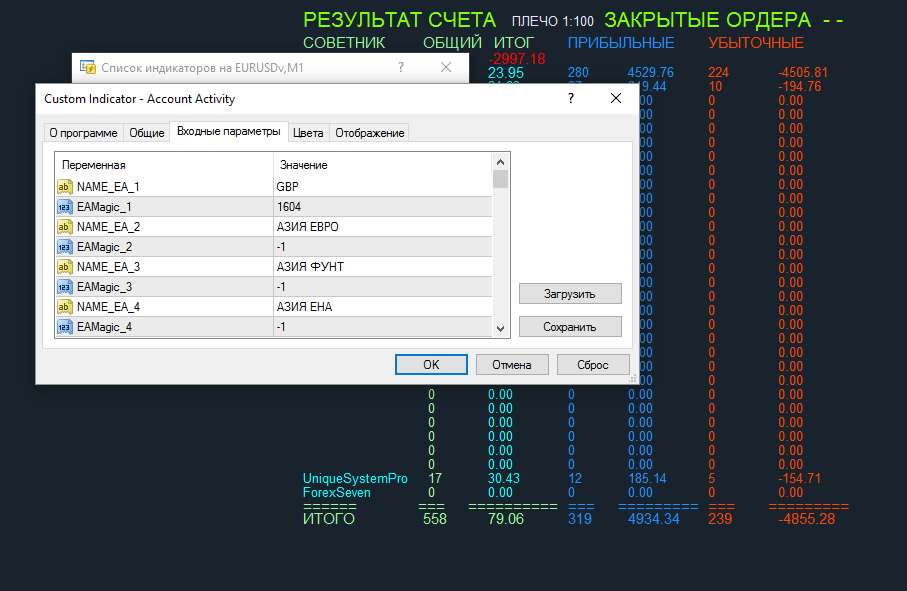The width and height of the screenshot is (907, 591).
Task: Click the parameter list scroll down arrow
Action: point(500,328)
